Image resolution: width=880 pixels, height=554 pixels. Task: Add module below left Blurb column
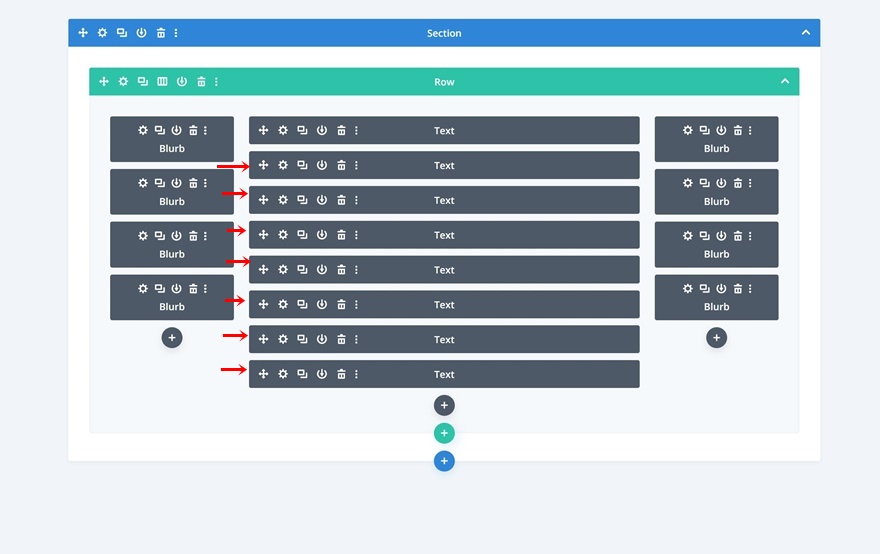pos(172,338)
